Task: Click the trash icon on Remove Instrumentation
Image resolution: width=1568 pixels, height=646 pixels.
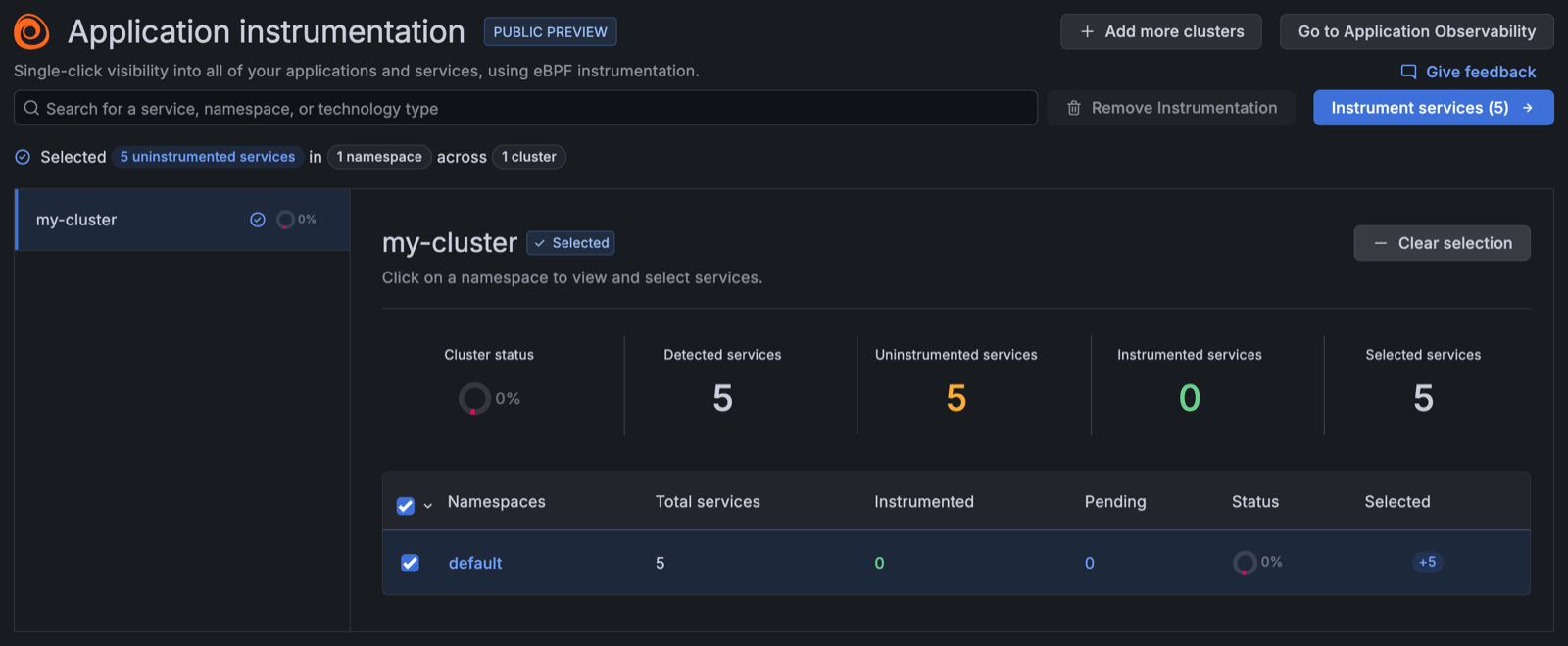Action: tap(1074, 108)
